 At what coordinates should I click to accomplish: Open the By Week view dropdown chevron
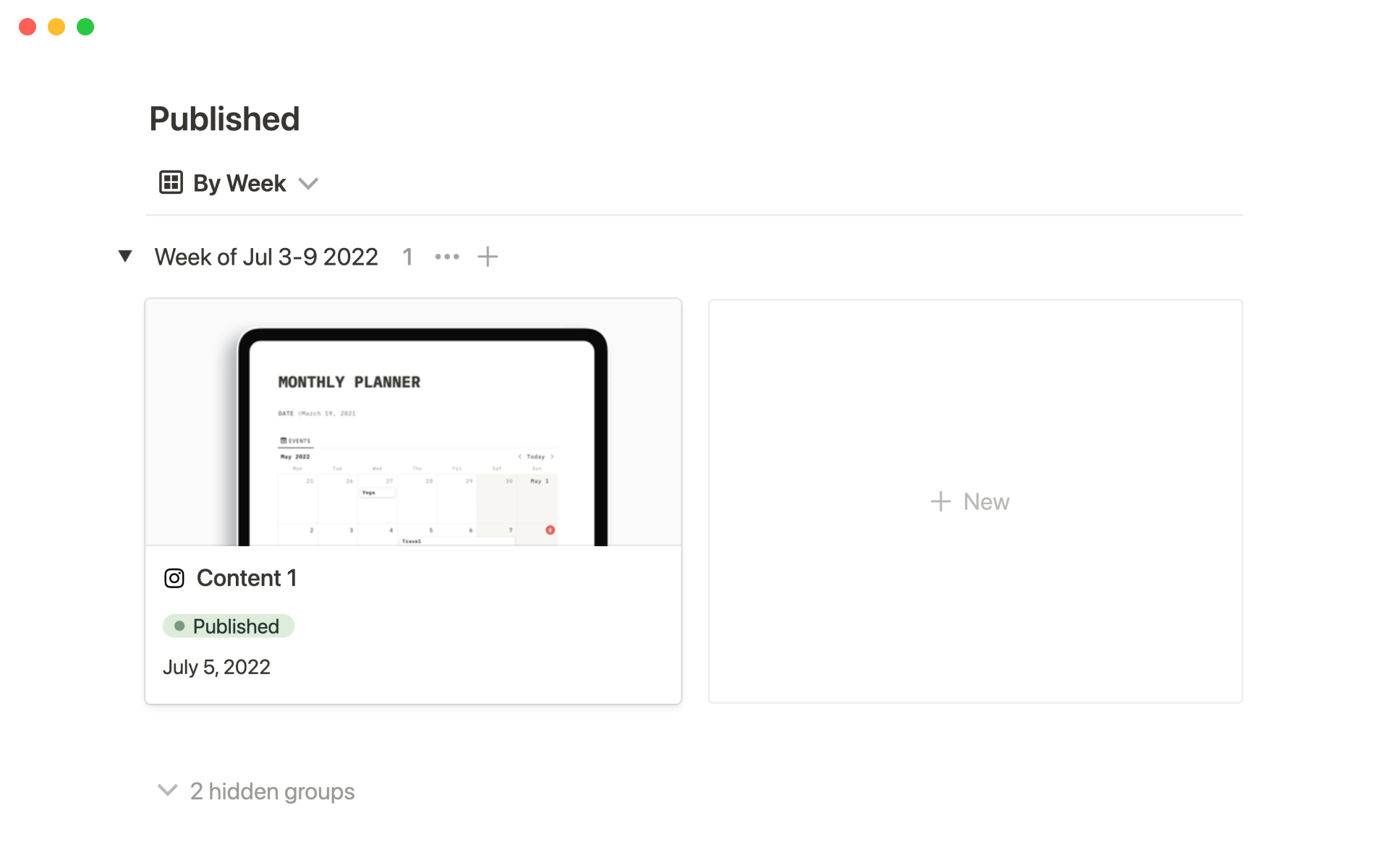point(308,184)
